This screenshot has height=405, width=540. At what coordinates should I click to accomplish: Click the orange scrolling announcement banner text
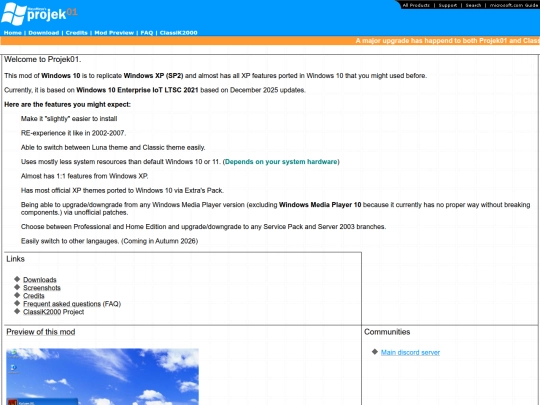(x=447, y=41)
